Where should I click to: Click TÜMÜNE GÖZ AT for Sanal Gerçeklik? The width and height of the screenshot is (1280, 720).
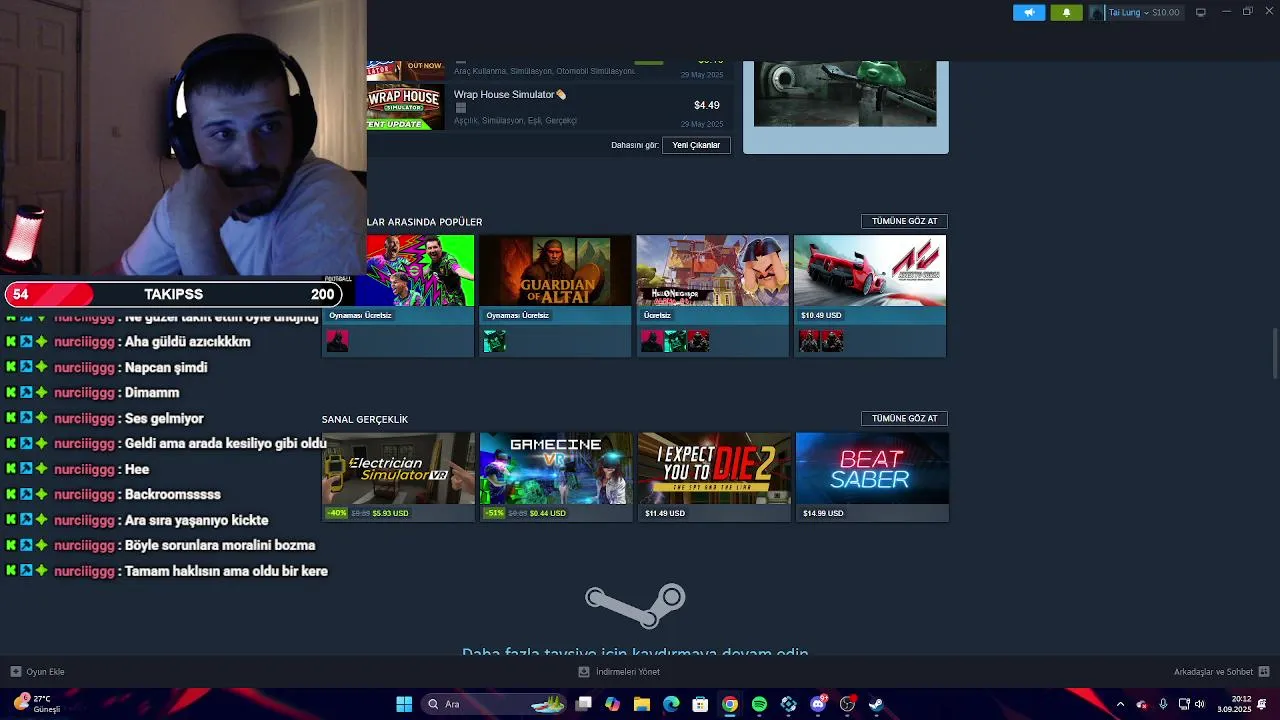pyautogui.click(x=904, y=418)
